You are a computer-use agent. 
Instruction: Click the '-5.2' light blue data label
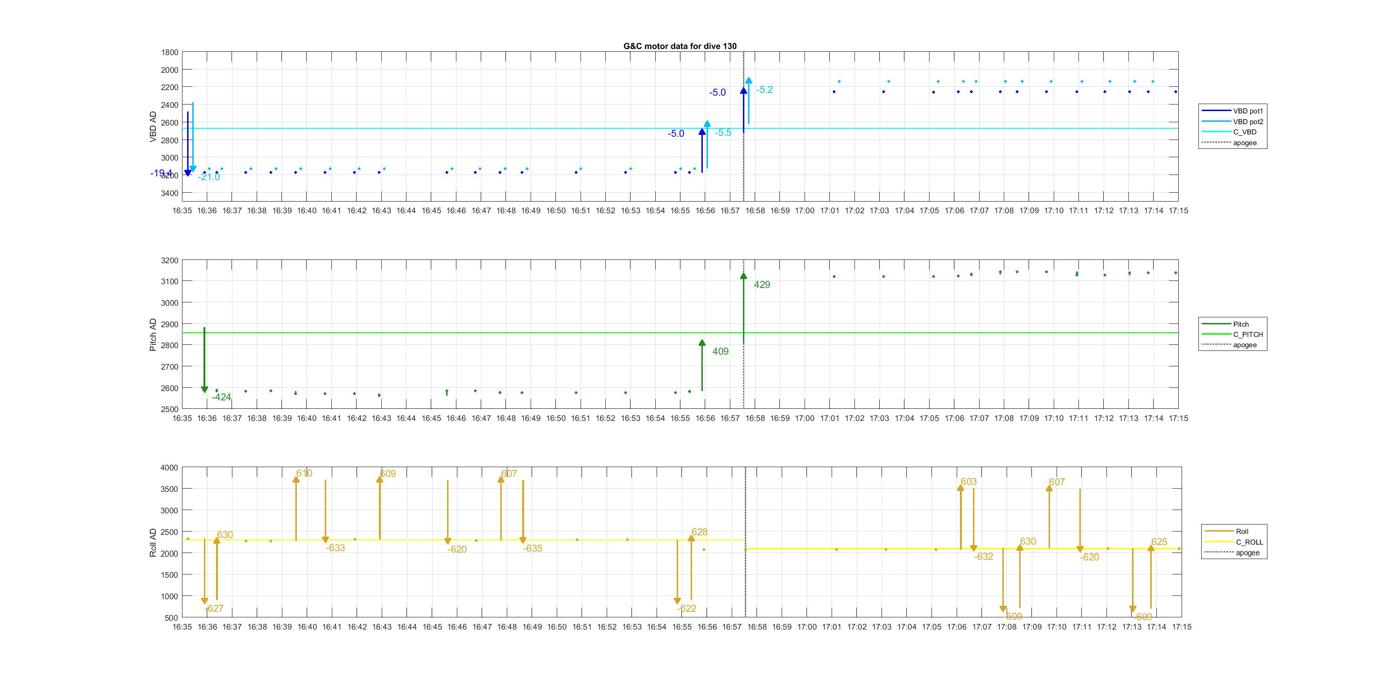(x=764, y=90)
